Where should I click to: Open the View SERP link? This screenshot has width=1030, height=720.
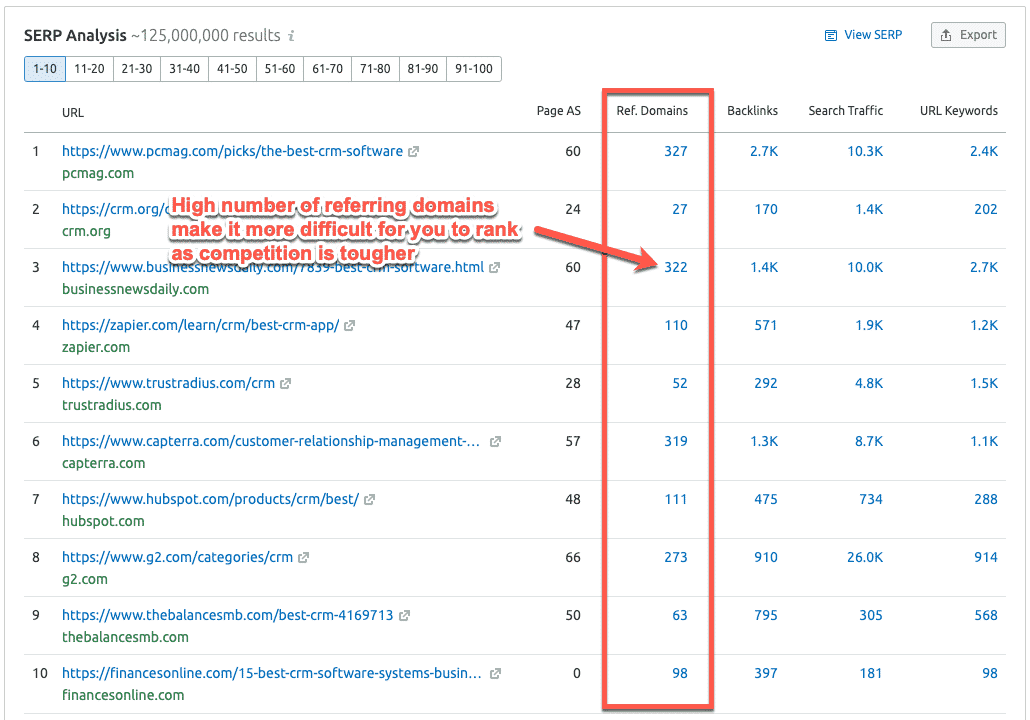(863, 35)
